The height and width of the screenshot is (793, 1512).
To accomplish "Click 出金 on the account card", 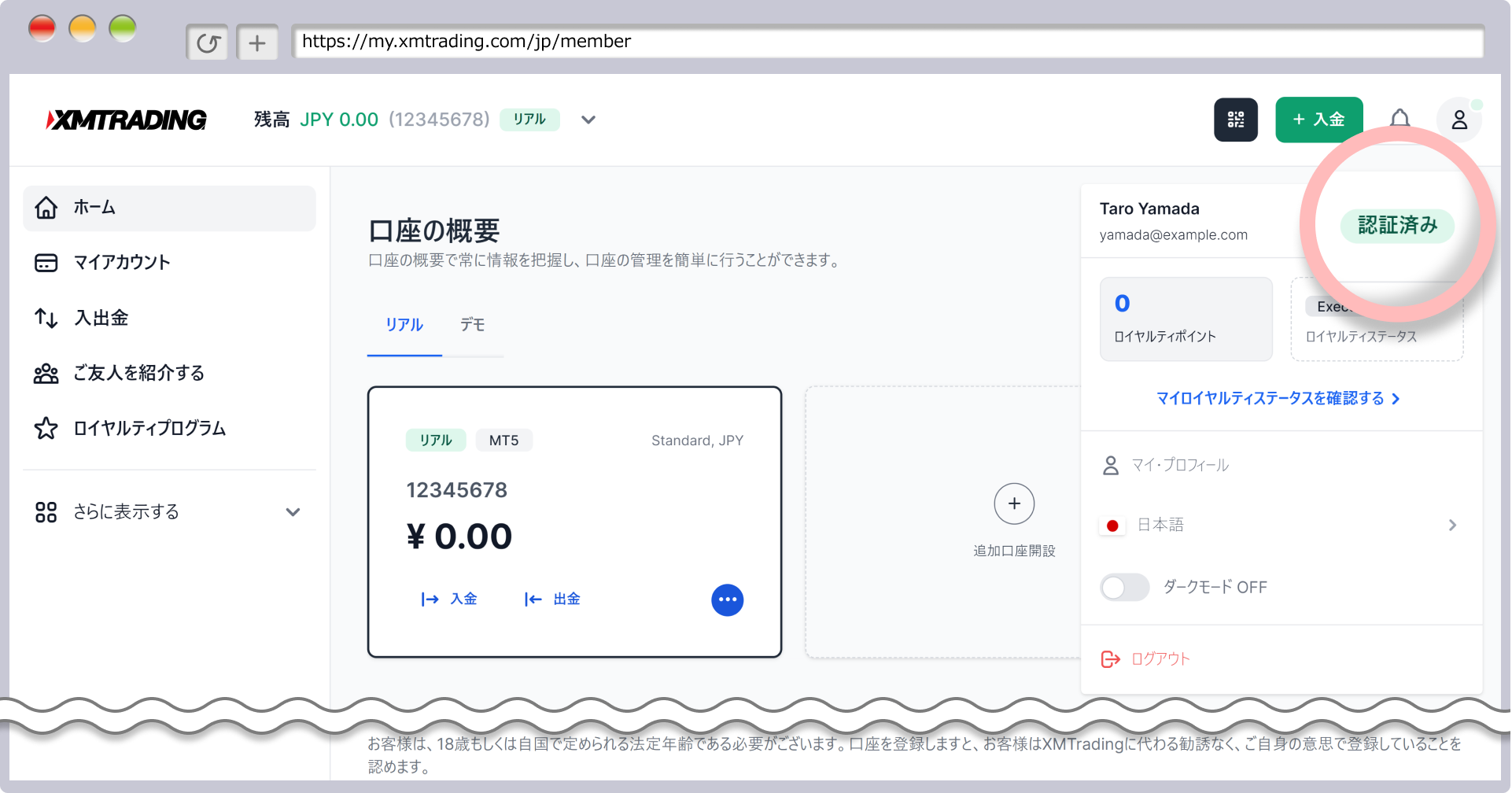I will (x=553, y=599).
